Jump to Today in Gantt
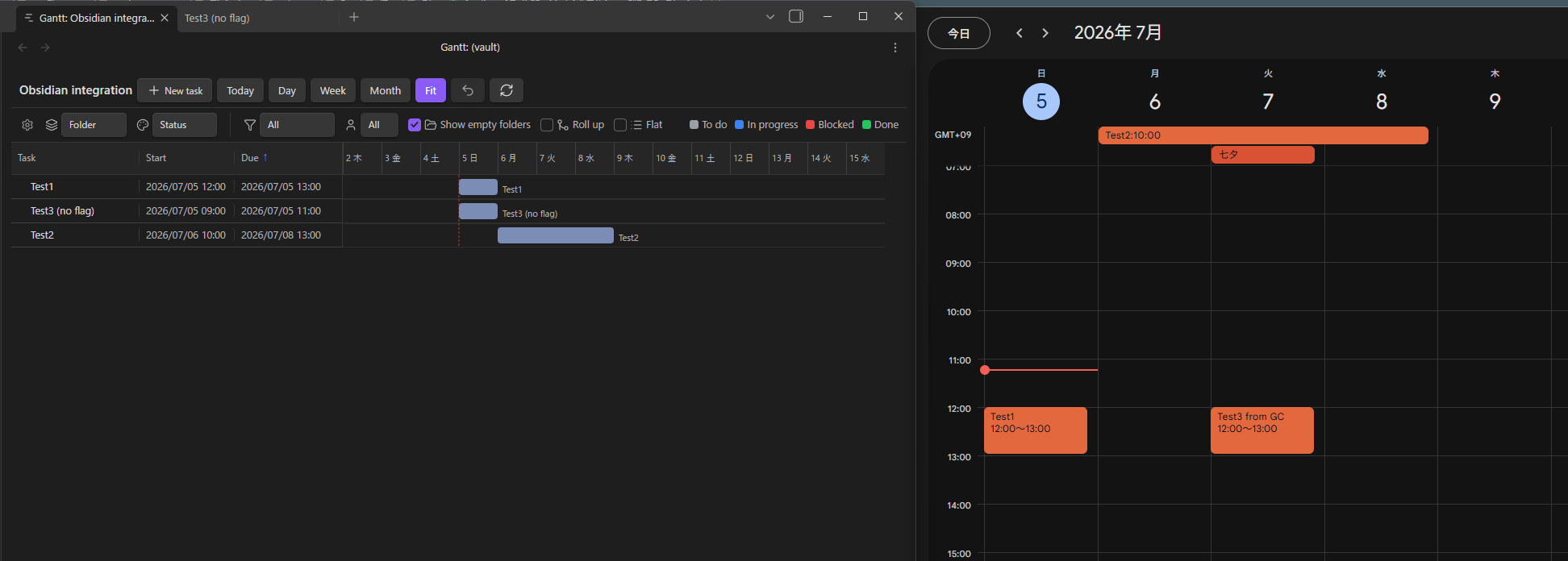The image size is (1568, 561). click(x=240, y=90)
